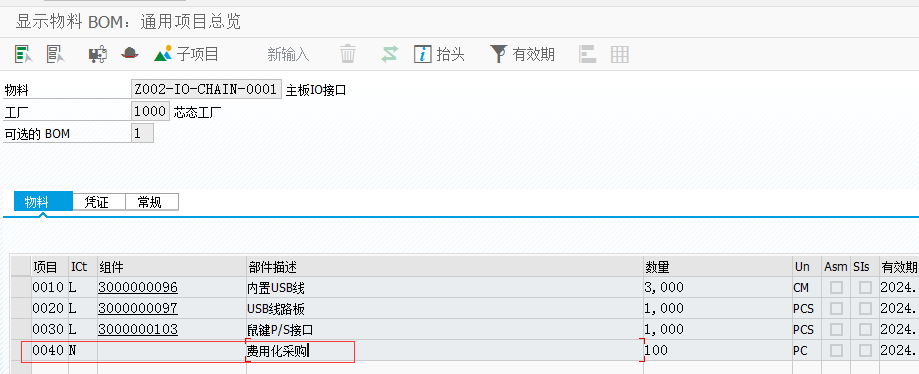Click 新输入 new entries button
919x374 pixels.
click(288, 55)
